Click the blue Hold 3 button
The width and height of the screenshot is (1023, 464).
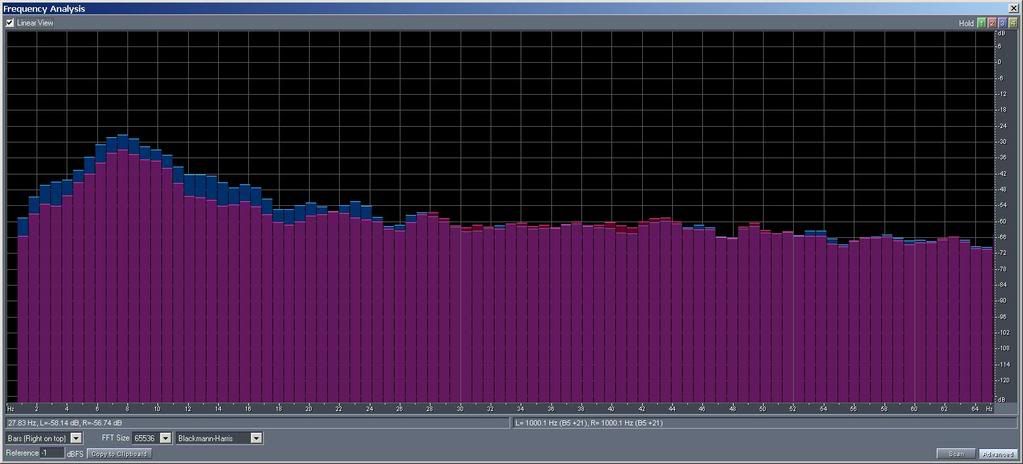[x=1002, y=23]
